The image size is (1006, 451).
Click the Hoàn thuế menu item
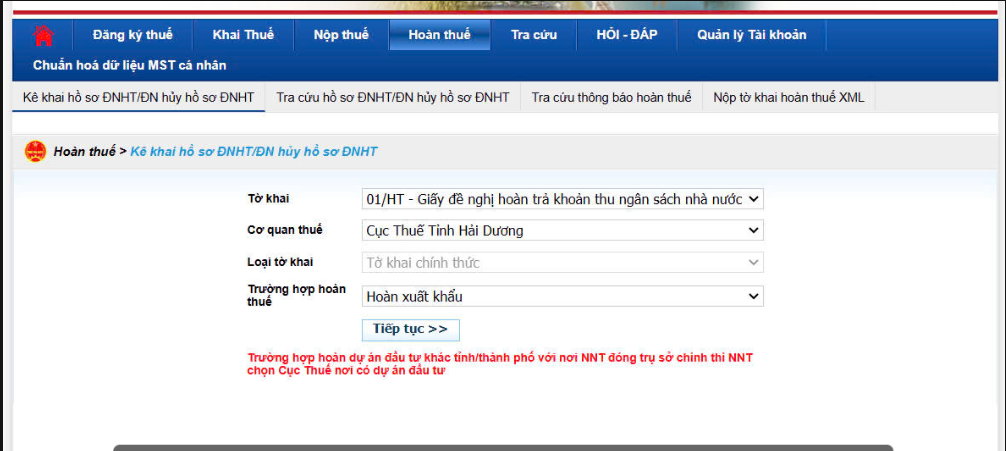pyautogui.click(x=439, y=35)
